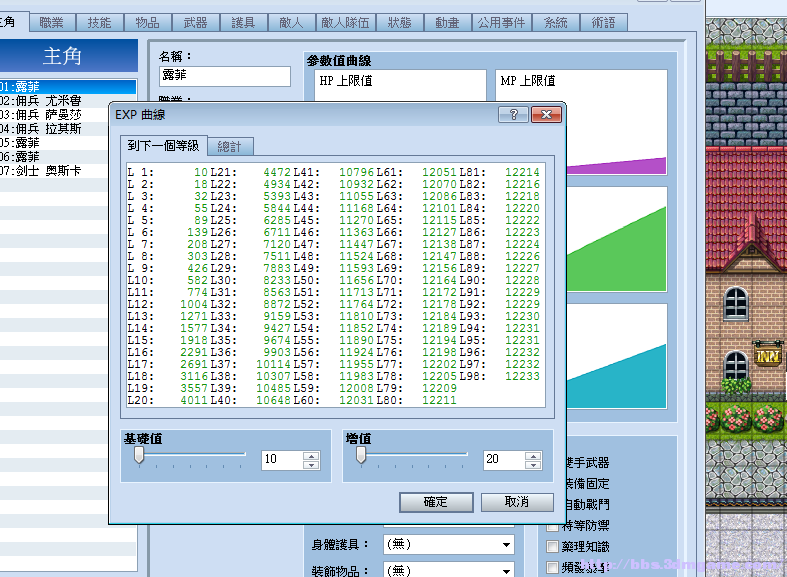Toggle the 特等防禦 checkbox

tap(552, 526)
